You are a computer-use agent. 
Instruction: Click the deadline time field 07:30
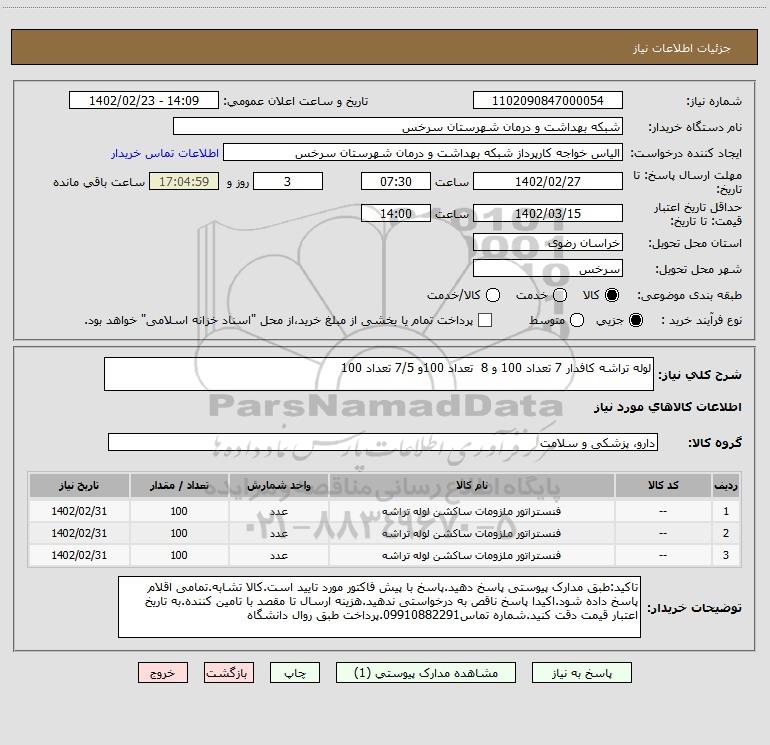(x=396, y=181)
